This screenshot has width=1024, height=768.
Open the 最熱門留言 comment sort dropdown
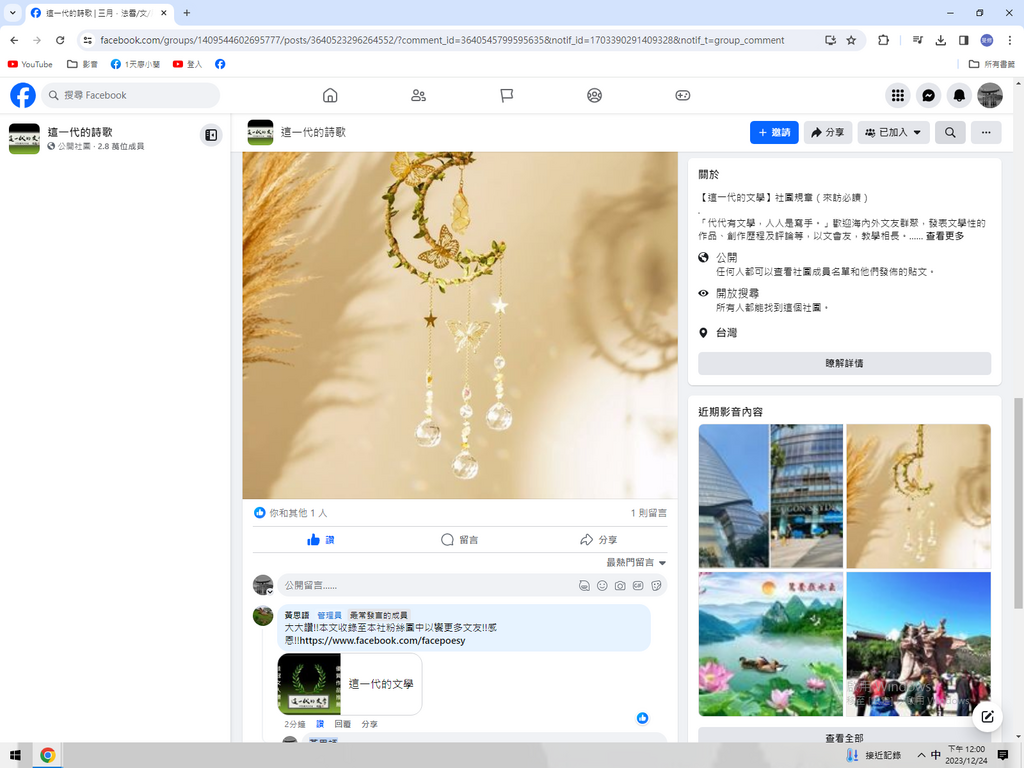click(636, 563)
